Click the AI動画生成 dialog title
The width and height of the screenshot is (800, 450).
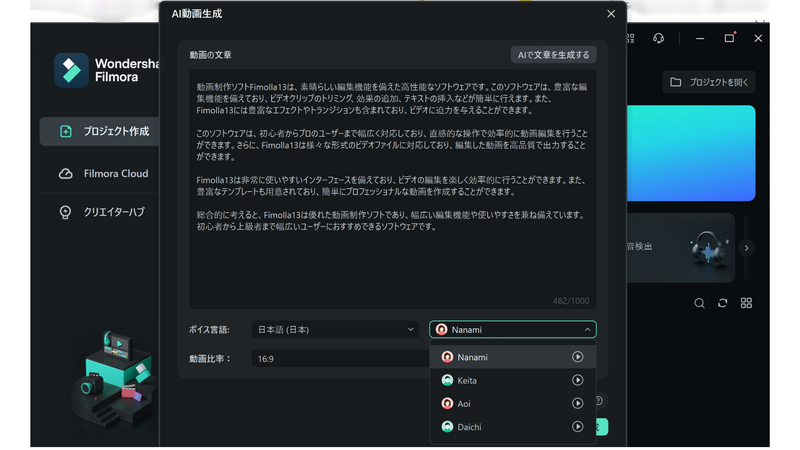click(x=197, y=14)
